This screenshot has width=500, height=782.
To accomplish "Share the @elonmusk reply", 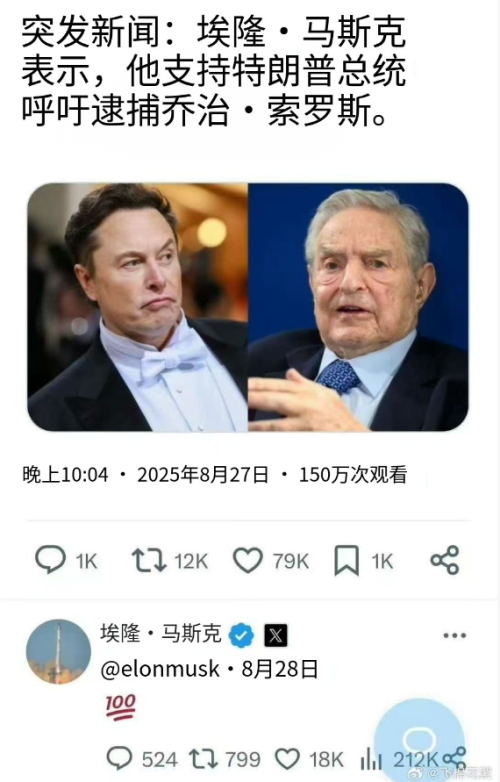I will 454,759.
